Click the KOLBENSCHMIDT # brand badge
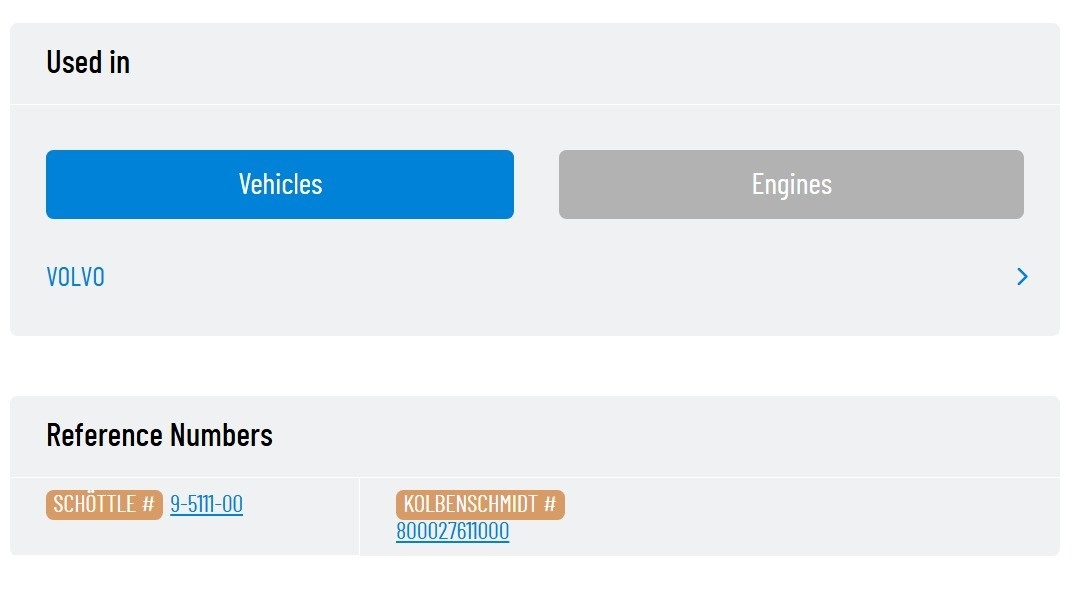The image size is (1084, 592). click(x=480, y=505)
